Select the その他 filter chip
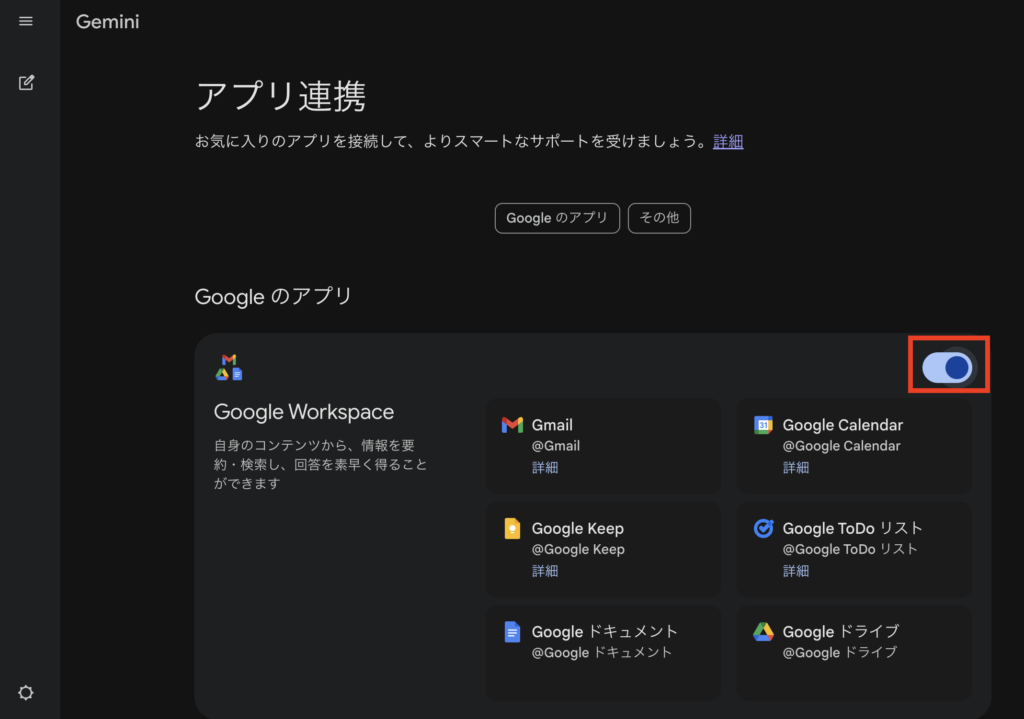The height and width of the screenshot is (719, 1024). pos(659,218)
